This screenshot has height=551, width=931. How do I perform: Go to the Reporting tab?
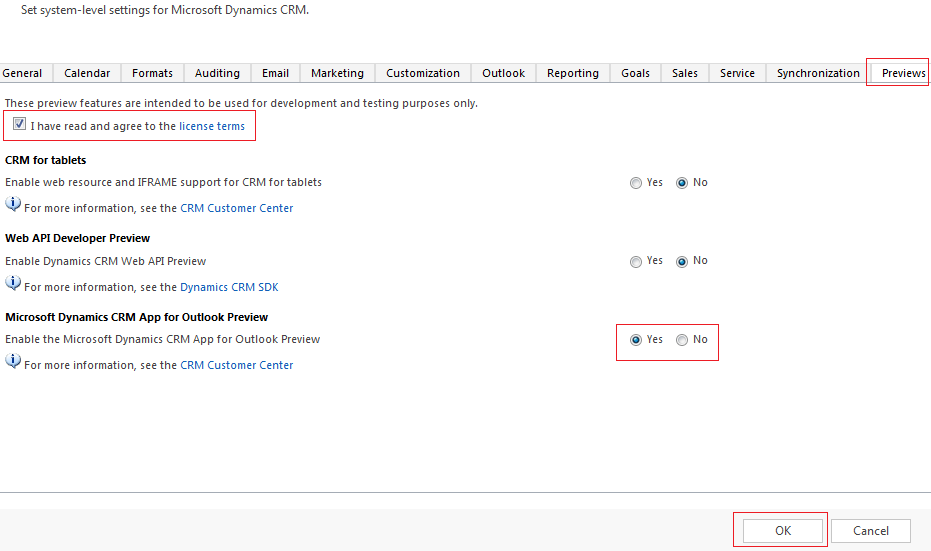pos(573,73)
